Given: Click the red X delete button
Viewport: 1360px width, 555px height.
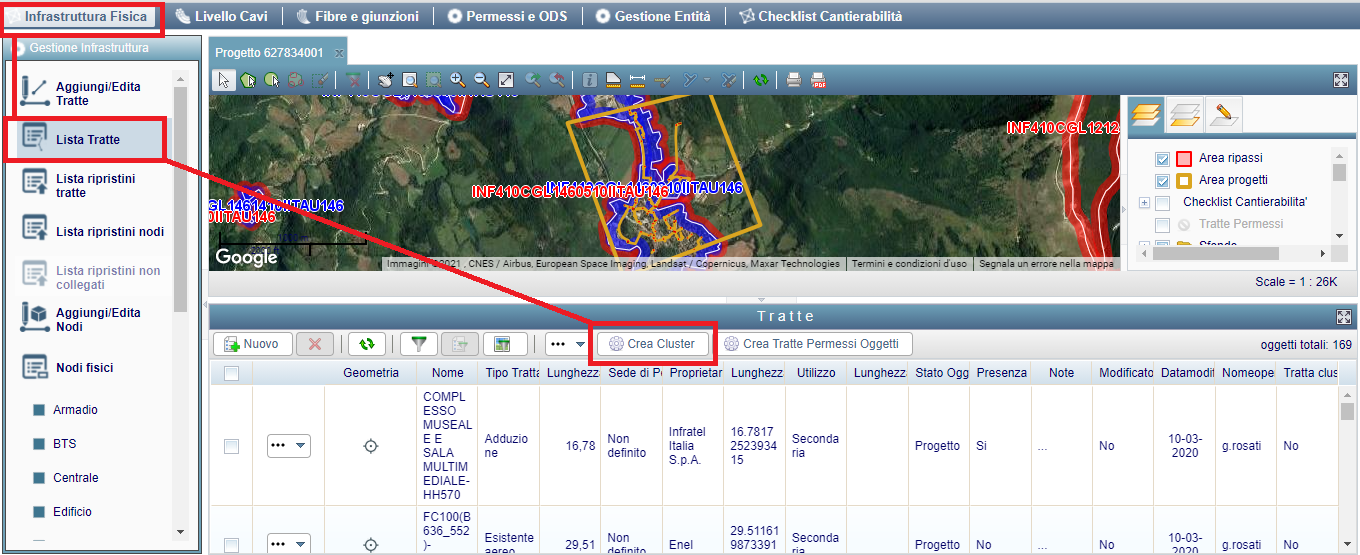Looking at the screenshot, I should [x=315, y=344].
